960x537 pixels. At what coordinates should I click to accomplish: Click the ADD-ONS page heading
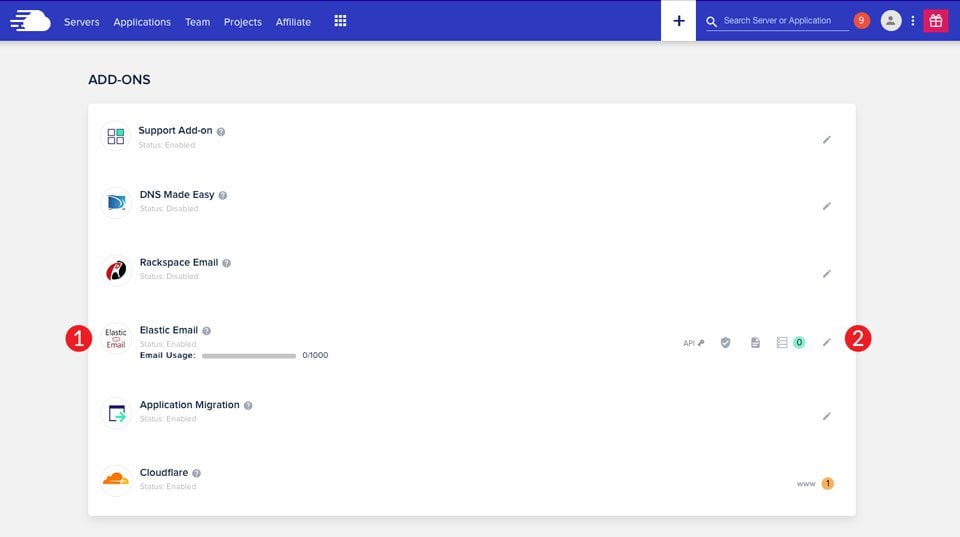[119, 80]
